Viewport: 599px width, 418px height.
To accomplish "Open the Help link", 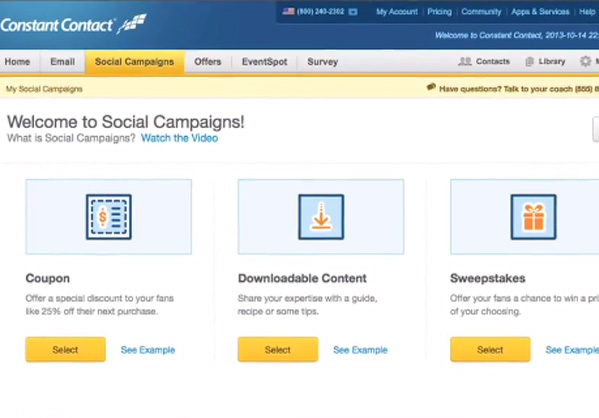I will tap(588, 12).
